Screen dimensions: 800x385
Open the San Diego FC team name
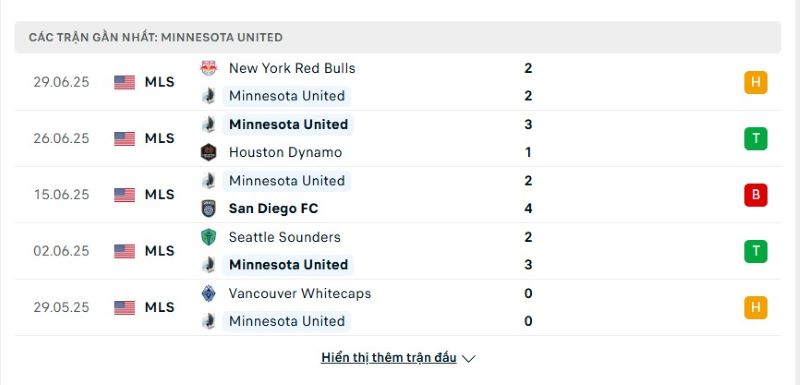click(273, 209)
